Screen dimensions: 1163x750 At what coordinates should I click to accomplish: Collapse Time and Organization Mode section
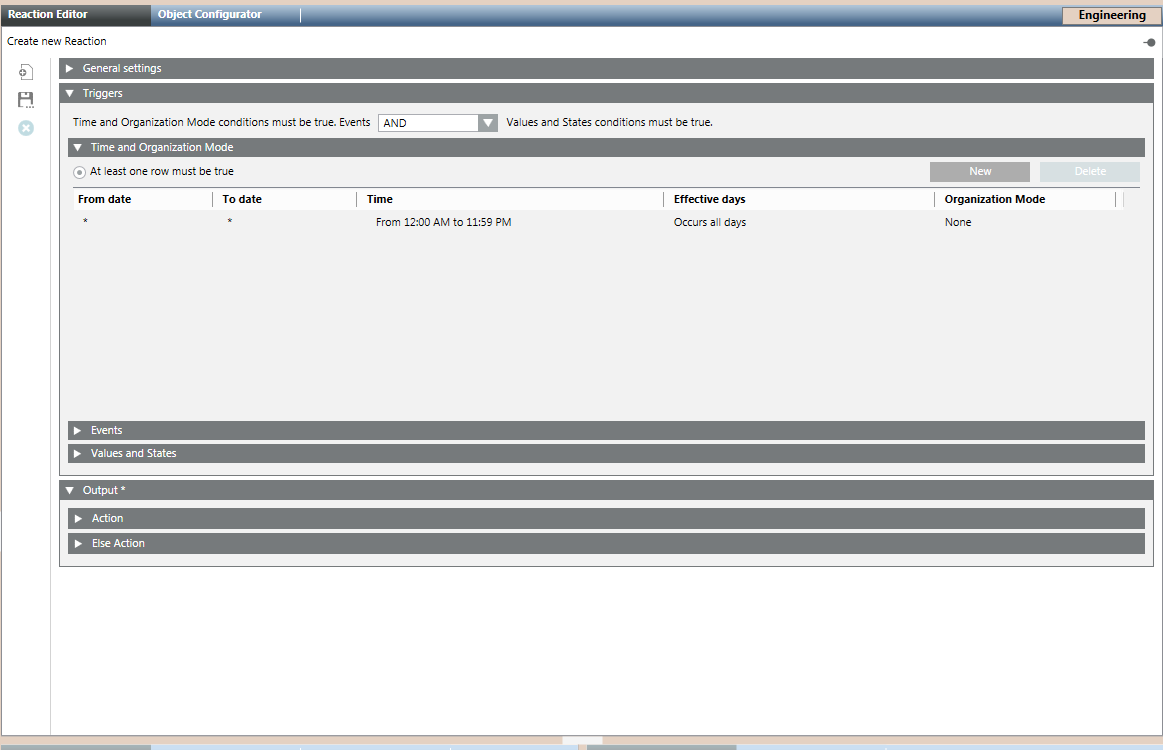click(x=77, y=147)
